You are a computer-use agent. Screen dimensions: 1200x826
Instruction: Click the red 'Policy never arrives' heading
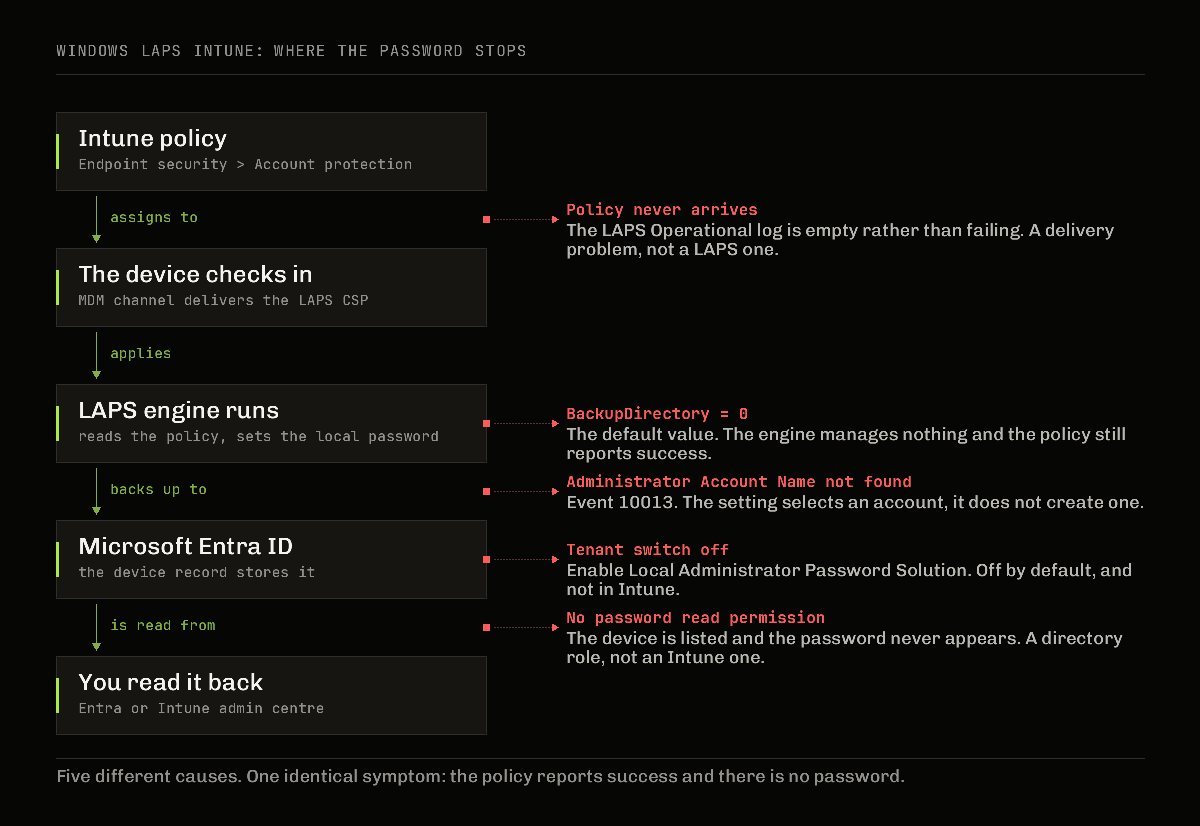[x=662, y=210]
